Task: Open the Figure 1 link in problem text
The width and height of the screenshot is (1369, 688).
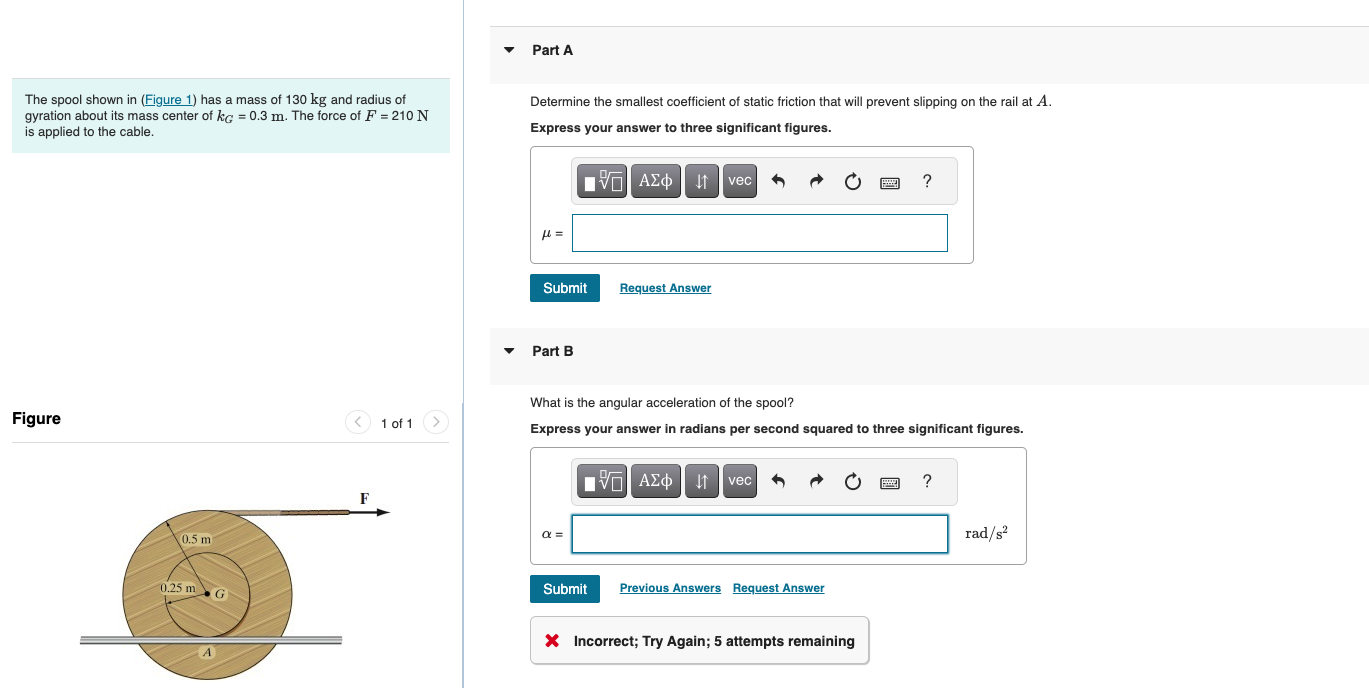Action: pyautogui.click(x=169, y=100)
